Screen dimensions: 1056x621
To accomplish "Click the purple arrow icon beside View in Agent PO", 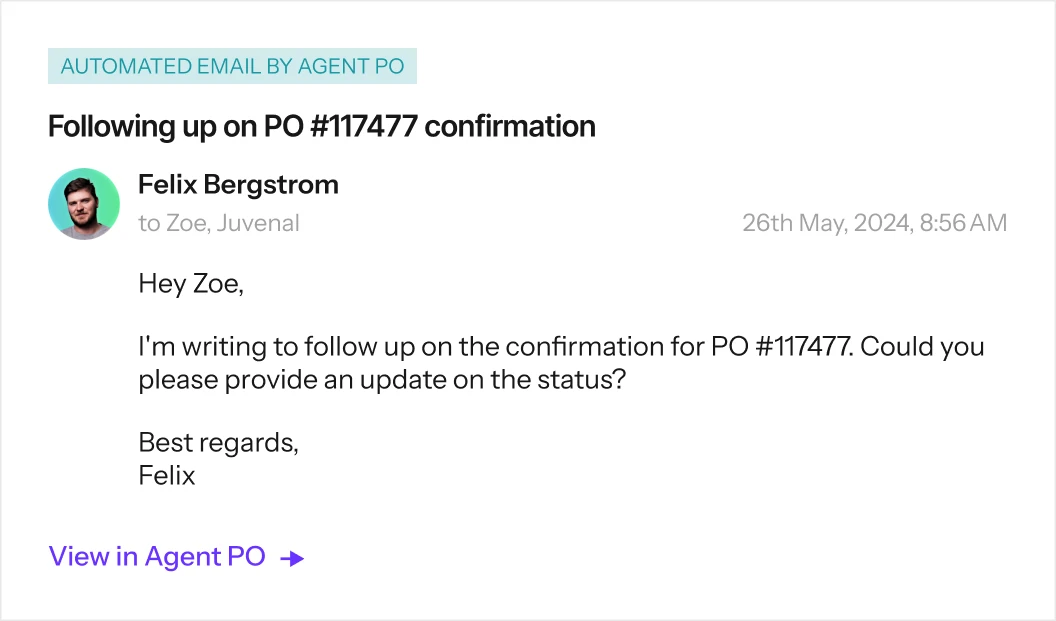I will tap(292, 558).
